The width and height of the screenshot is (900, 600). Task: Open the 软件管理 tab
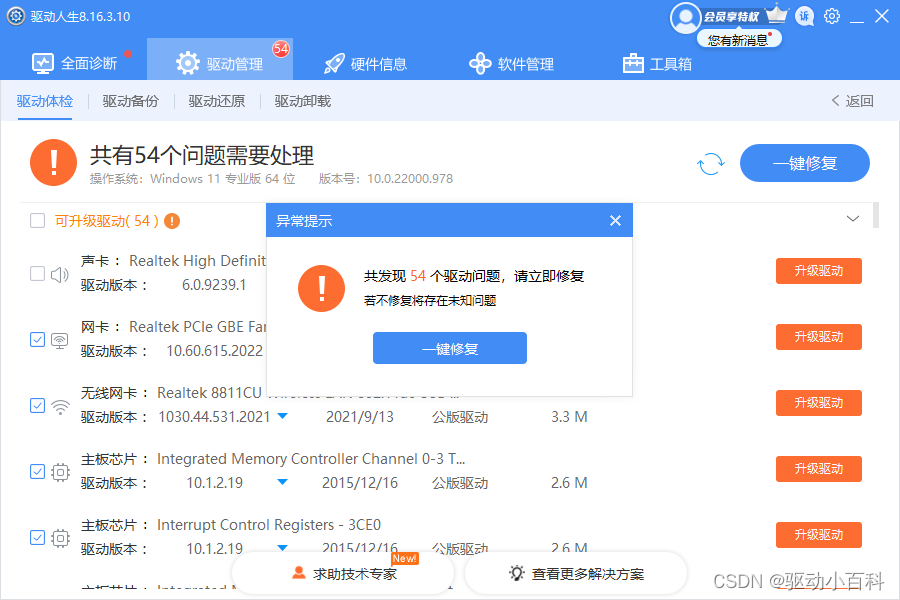click(x=511, y=64)
